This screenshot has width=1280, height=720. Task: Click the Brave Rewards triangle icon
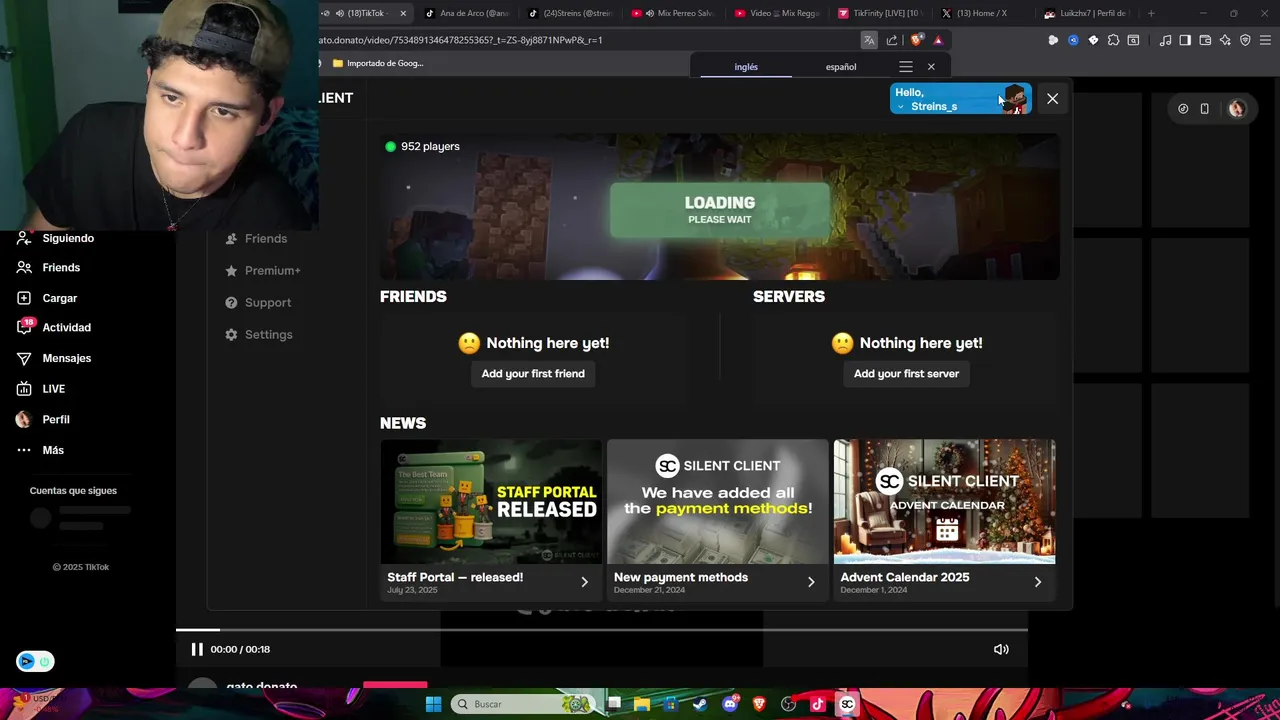[x=938, y=40]
